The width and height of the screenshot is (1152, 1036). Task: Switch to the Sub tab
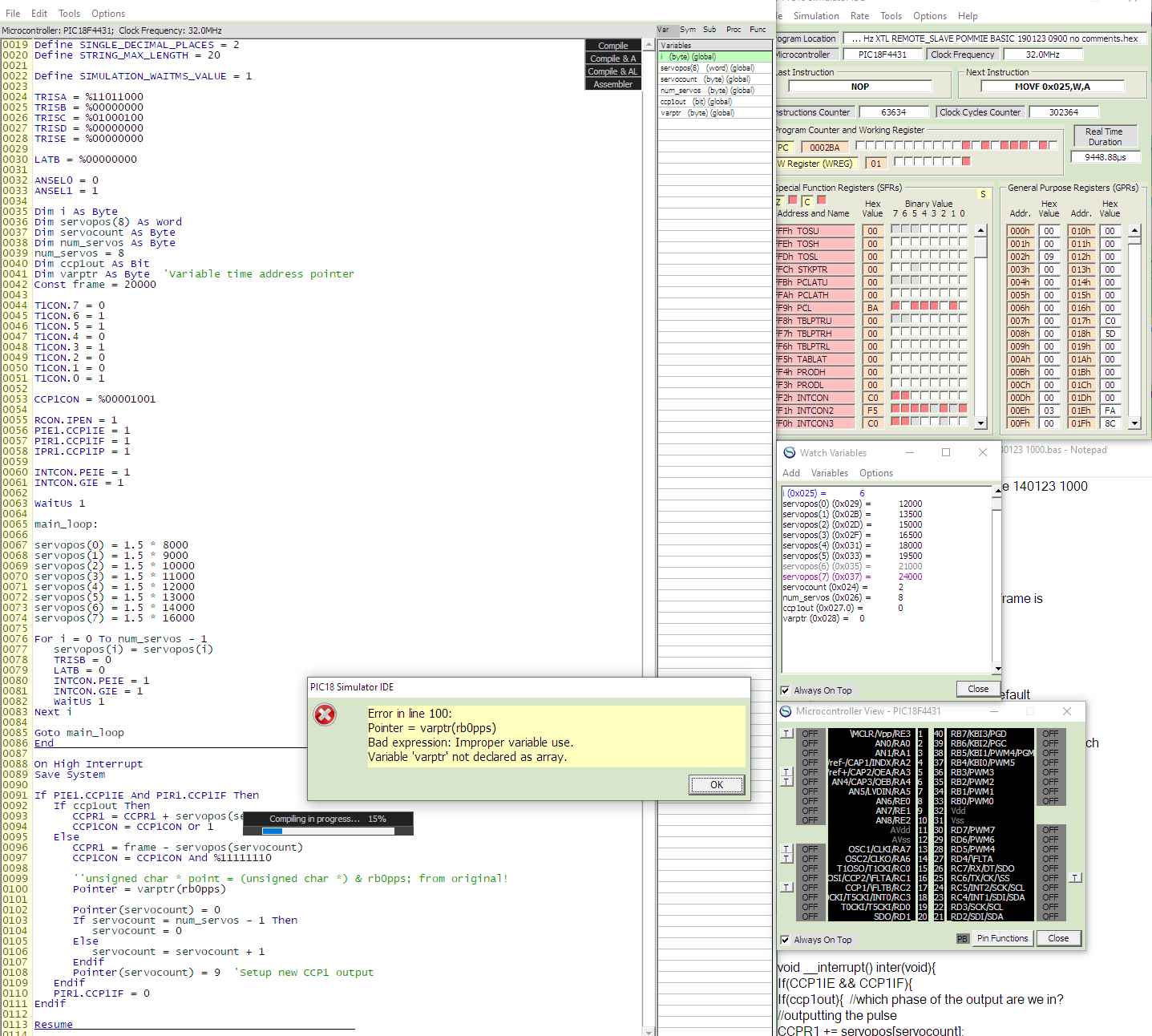pos(709,30)
